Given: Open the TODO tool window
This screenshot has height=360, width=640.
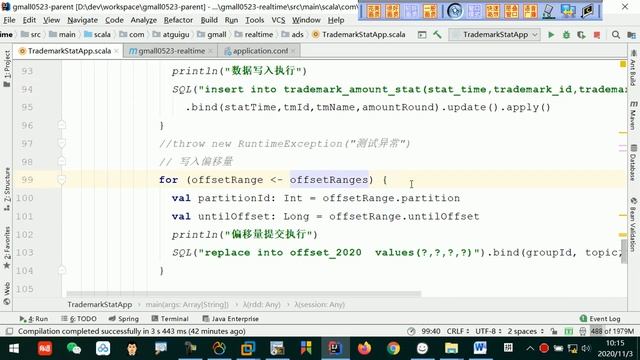Looking at the screenshot, I should tap(79, 319).
